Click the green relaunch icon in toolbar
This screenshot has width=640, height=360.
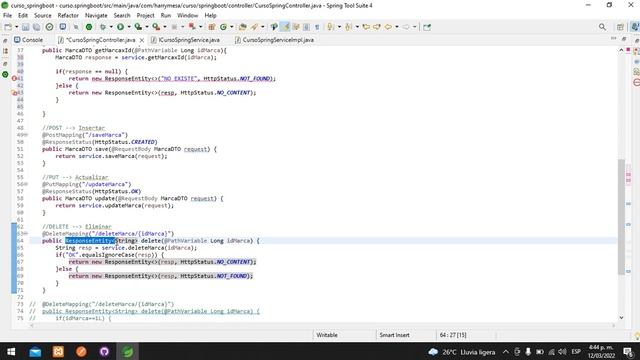click(89, 27)
